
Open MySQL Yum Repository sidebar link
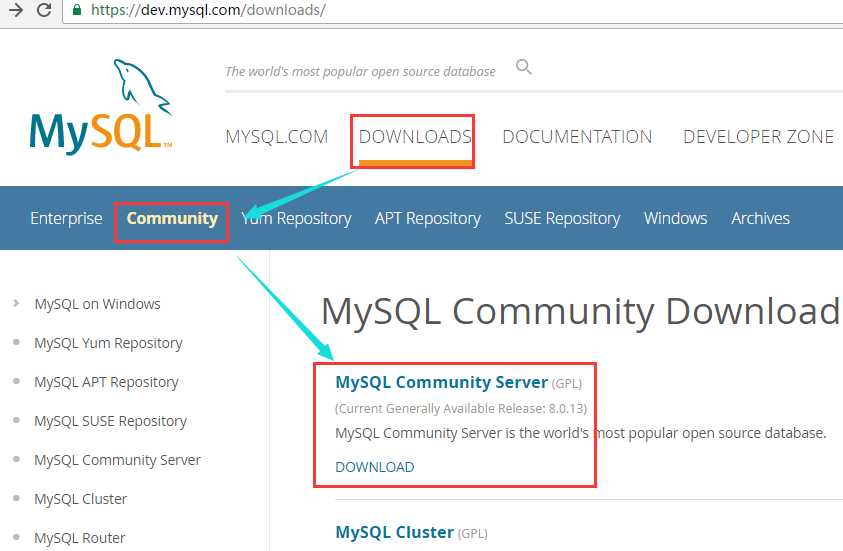[x=109, y=343]
